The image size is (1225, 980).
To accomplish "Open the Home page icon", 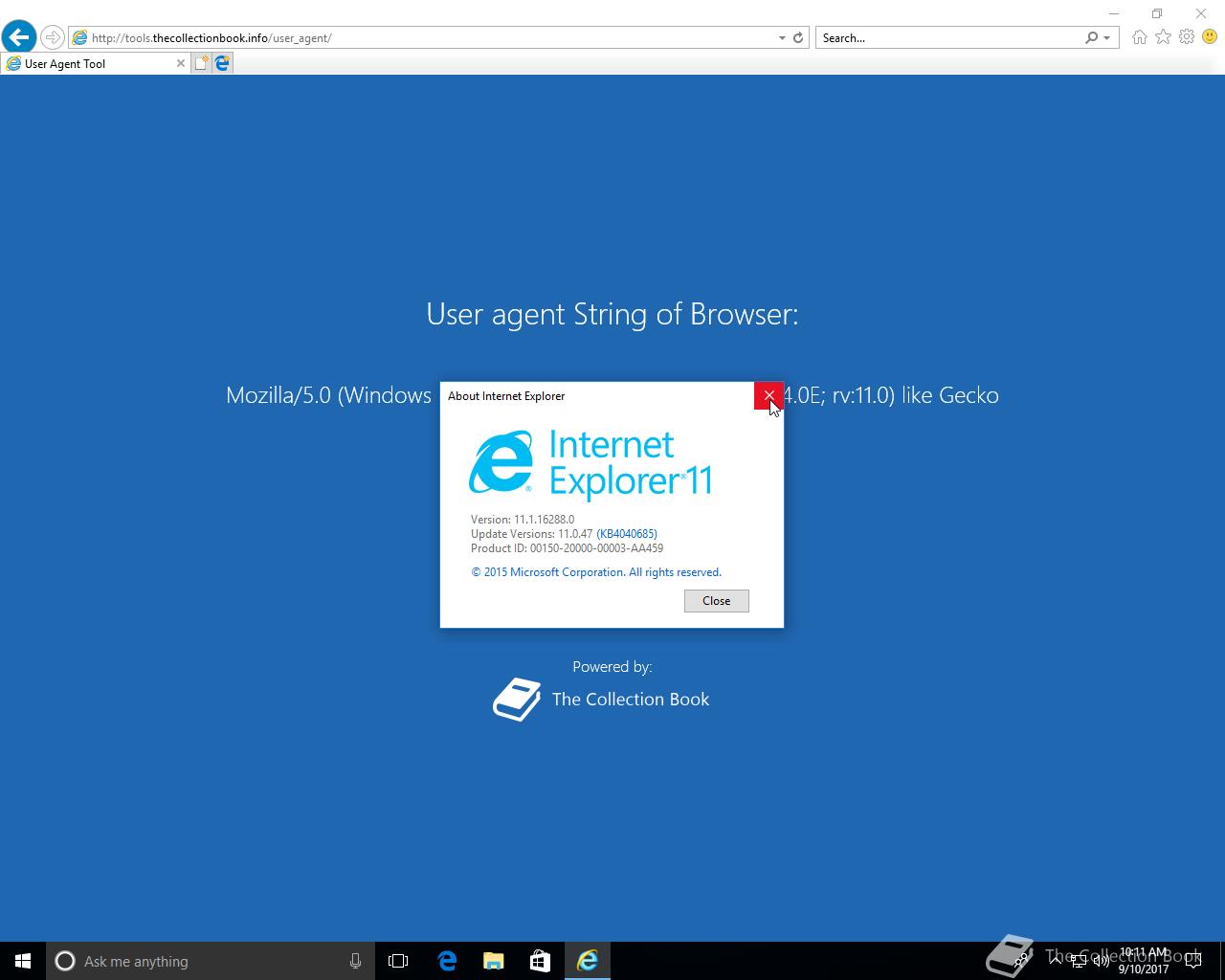I will tap(1139, 37).
